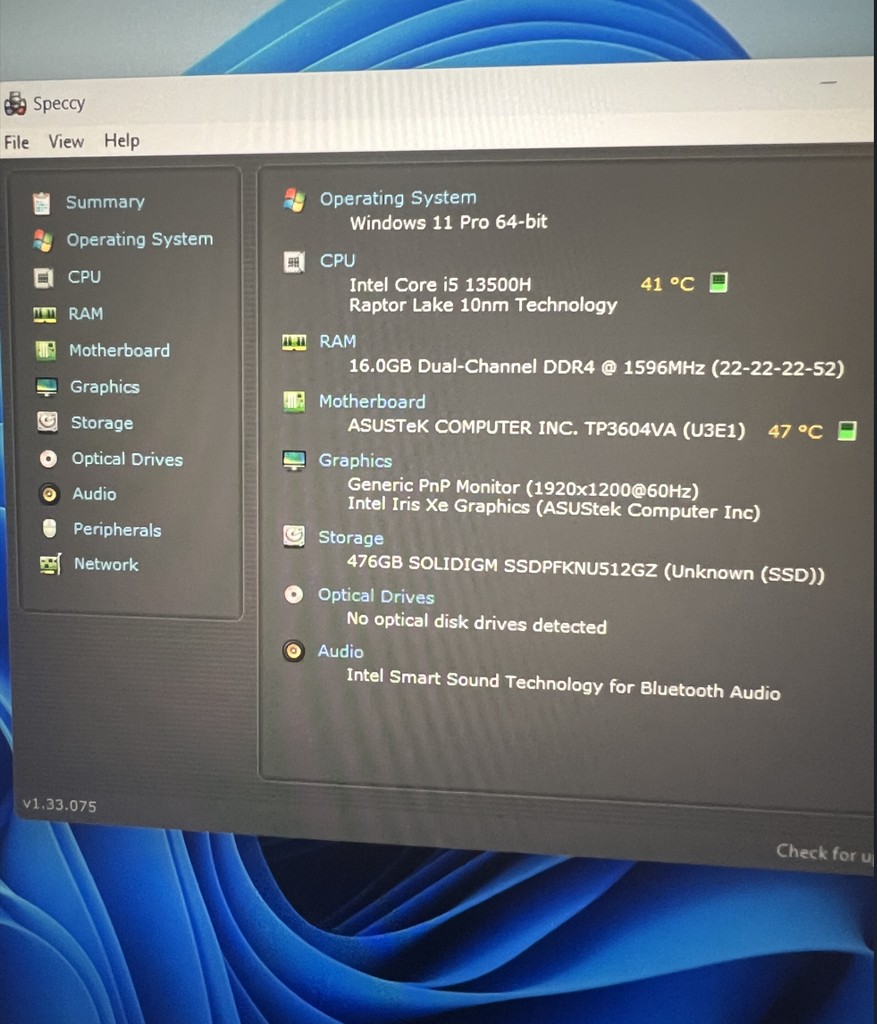The height and width of the screenshot is (1024, 877).
Task: Click the 'Intel Iris Xe Graphics' line
Action: click(554, 508)
